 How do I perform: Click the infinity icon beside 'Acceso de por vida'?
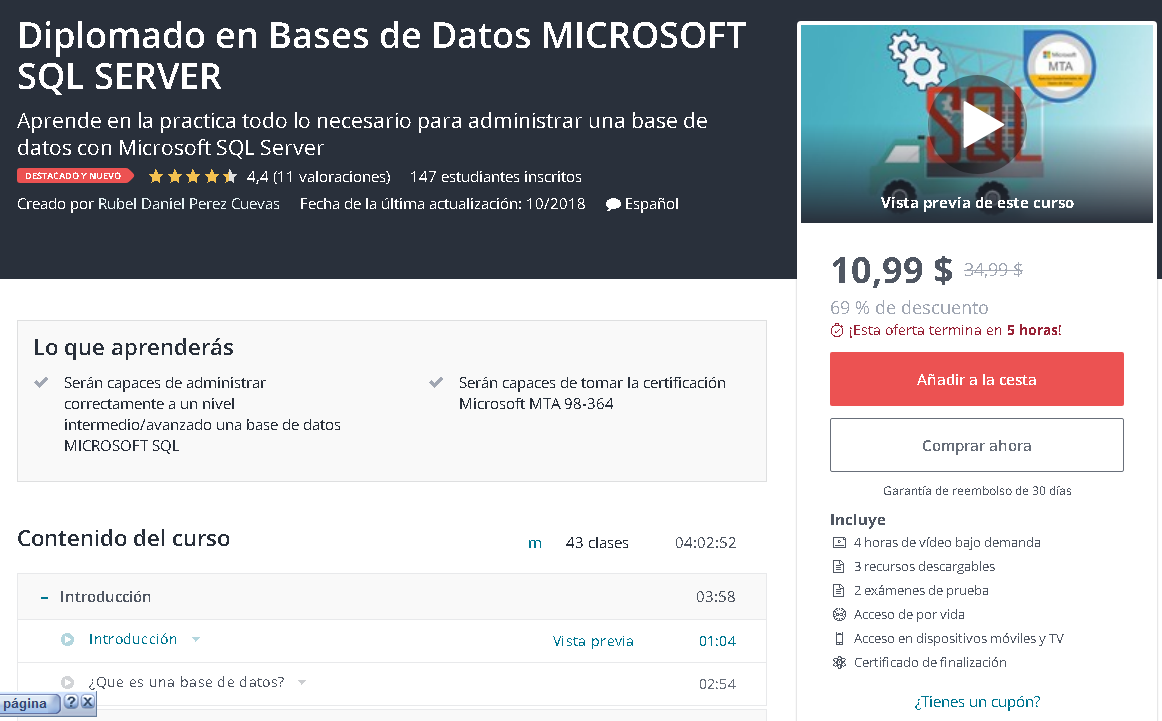click(x=838, y=614)
